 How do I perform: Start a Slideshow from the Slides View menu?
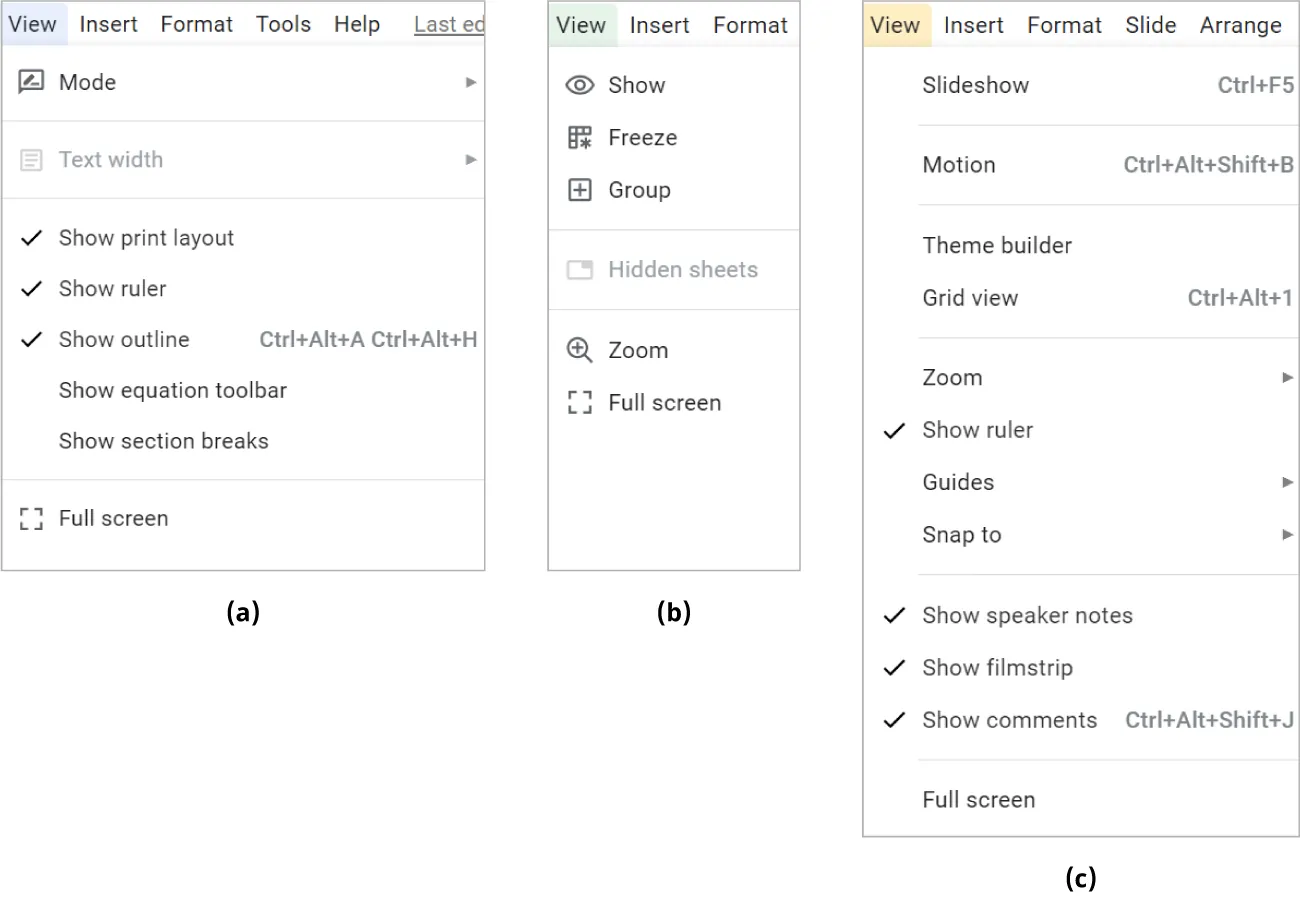point(975,86)
